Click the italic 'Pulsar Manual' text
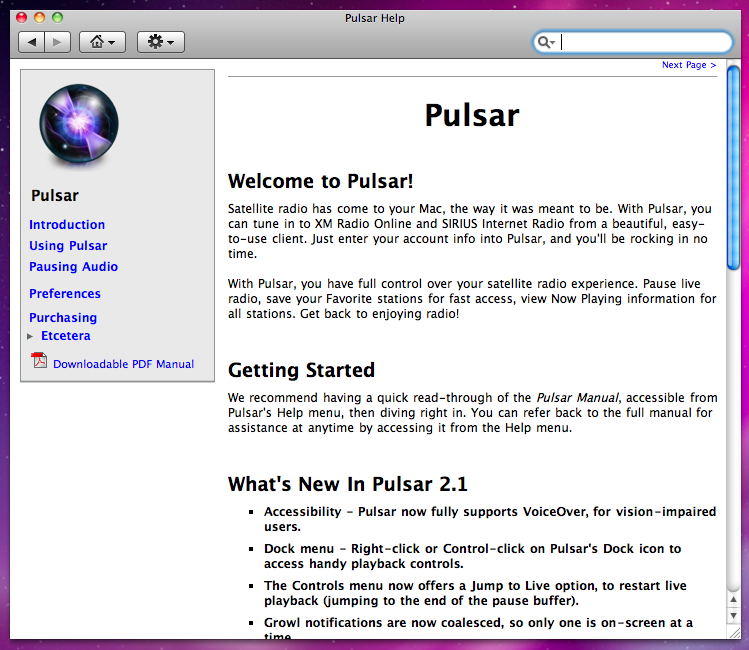 [578, 398]
